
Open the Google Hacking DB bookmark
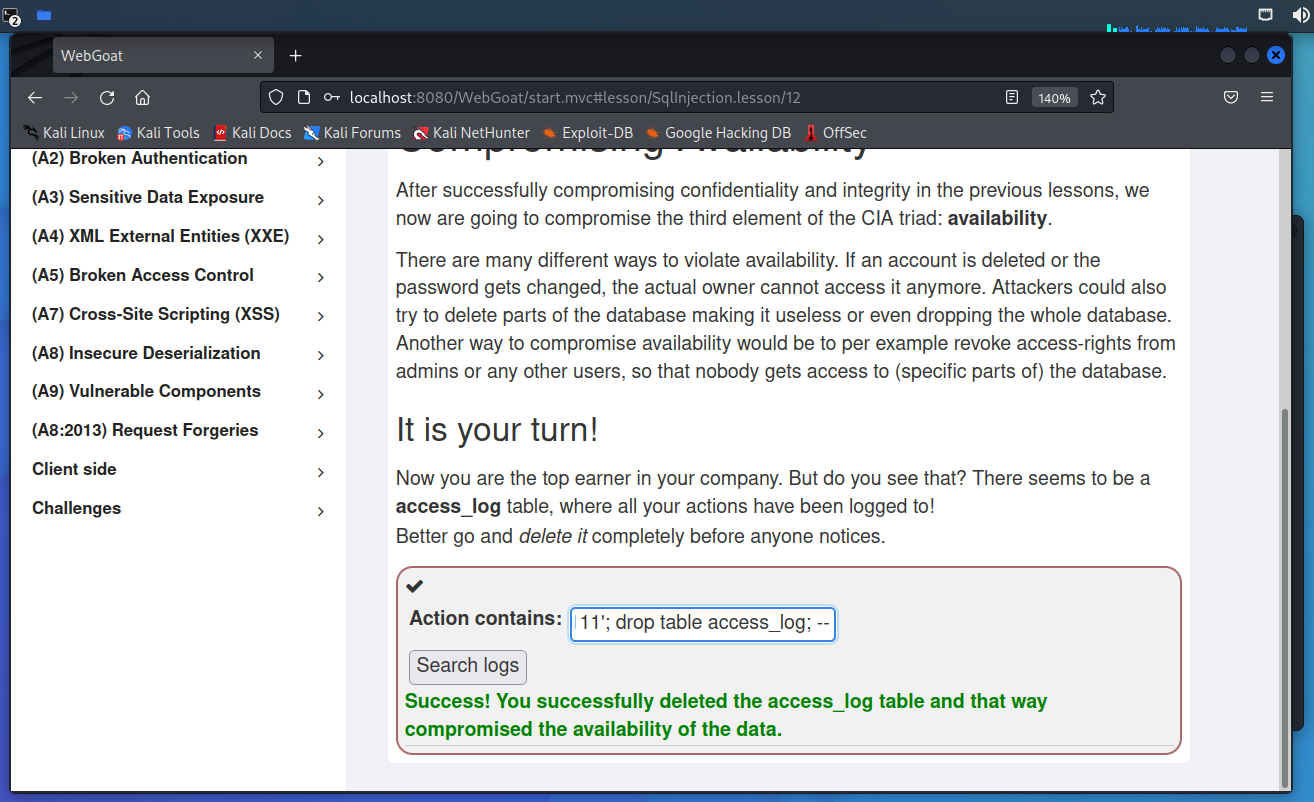click(x=718, y=133)
